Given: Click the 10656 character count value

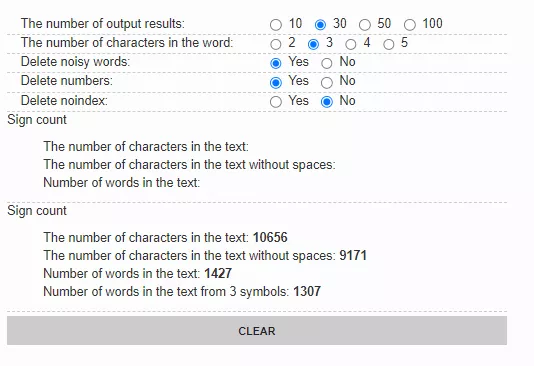Looking at the screenshot, I should tap(270, 237).
